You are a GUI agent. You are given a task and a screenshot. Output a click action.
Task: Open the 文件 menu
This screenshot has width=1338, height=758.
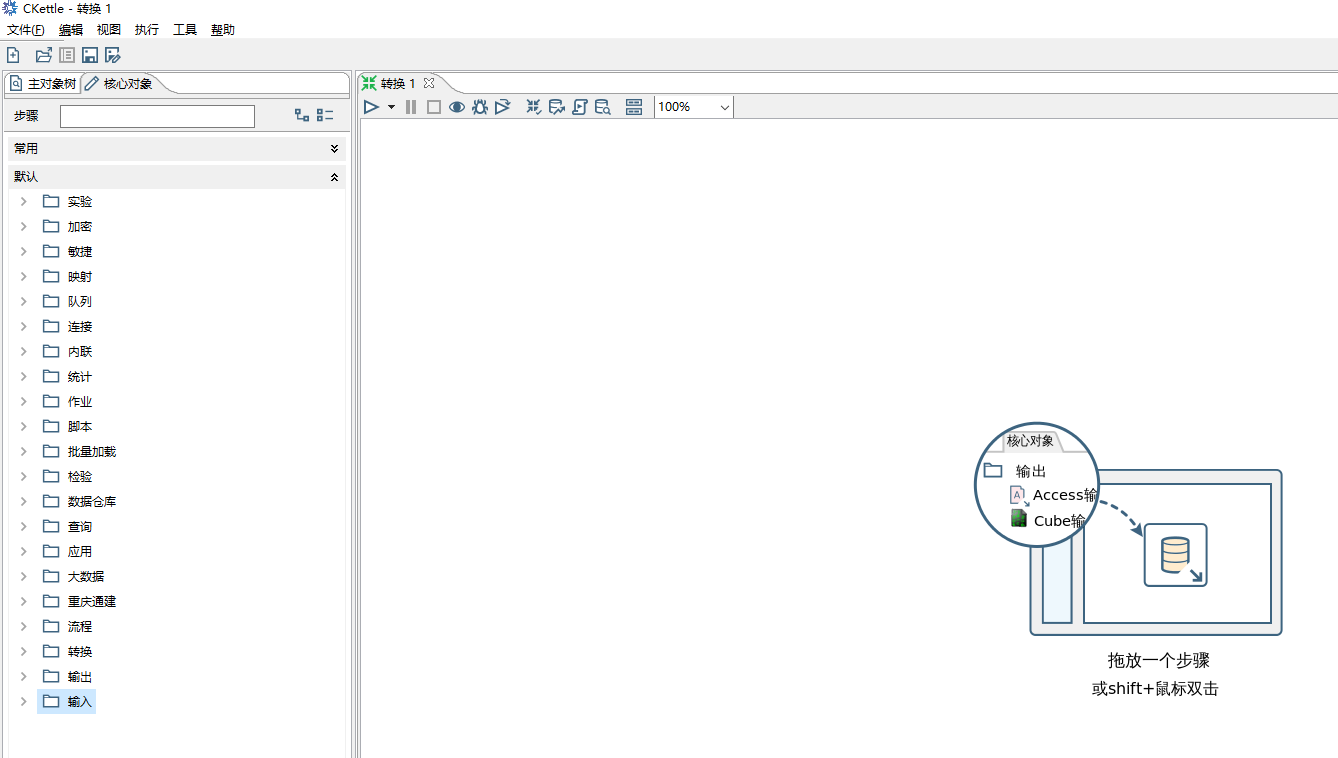click(25, 30)
